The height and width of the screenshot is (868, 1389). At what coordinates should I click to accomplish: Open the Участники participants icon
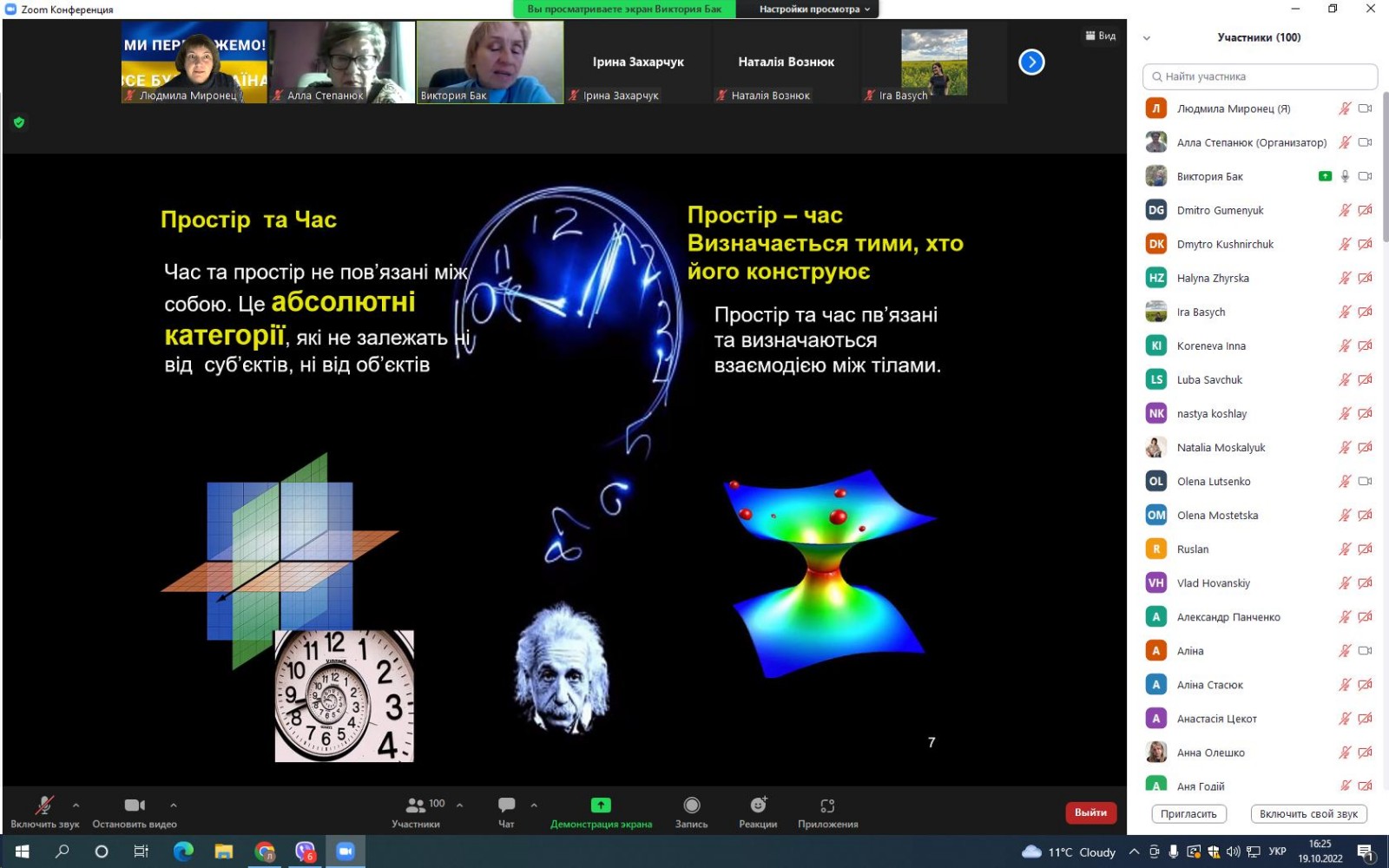click(416, 806)
